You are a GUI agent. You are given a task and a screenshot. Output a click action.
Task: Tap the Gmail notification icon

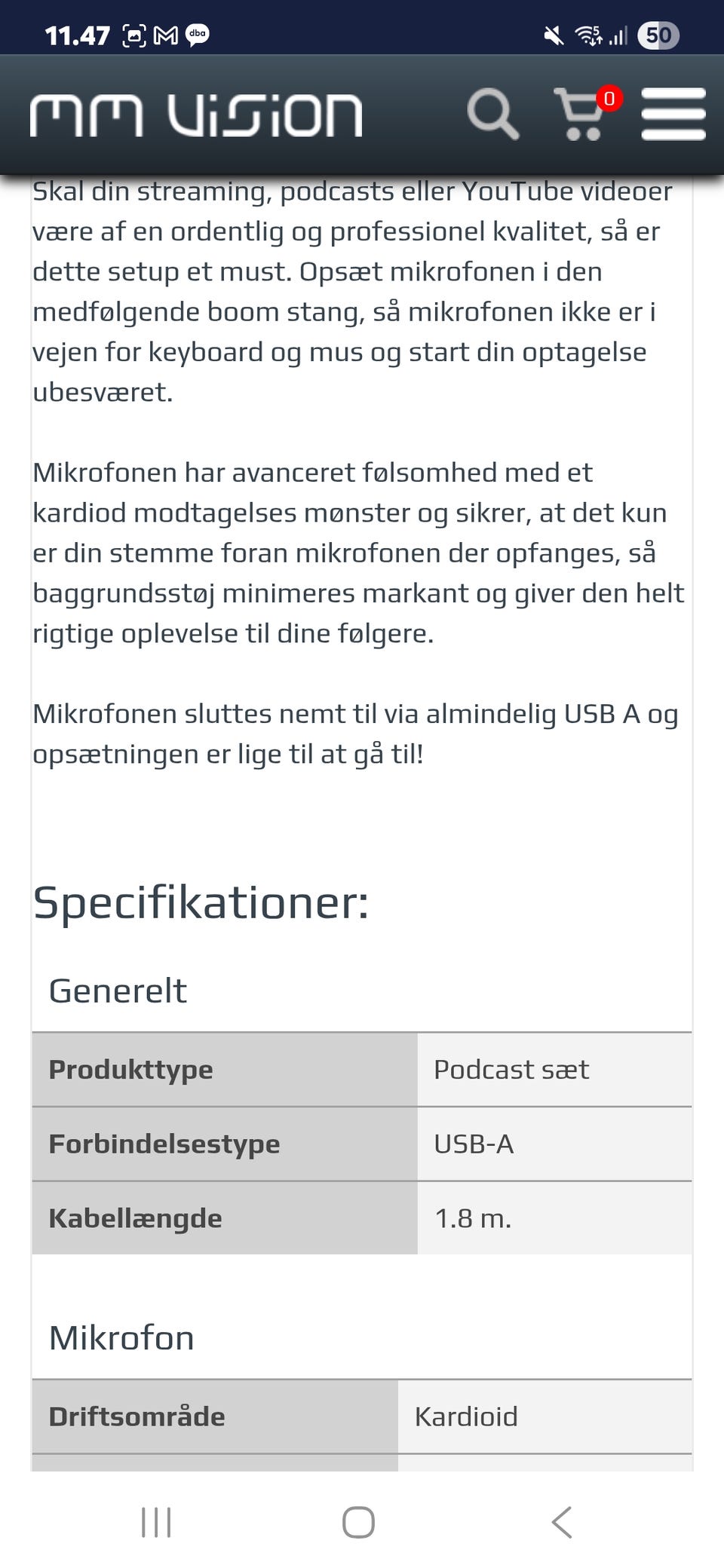point(166,35)
